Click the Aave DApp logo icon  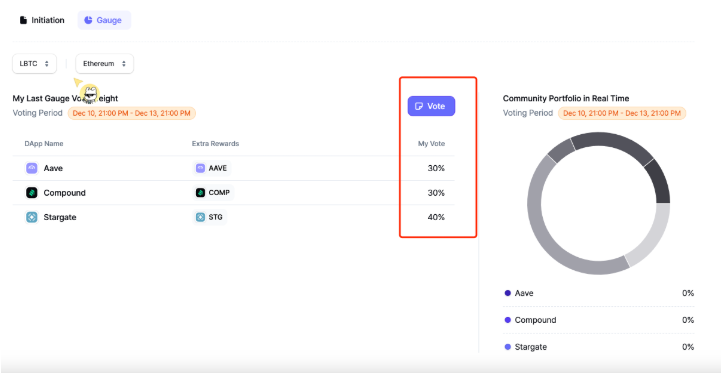click(x=32, y=168)
